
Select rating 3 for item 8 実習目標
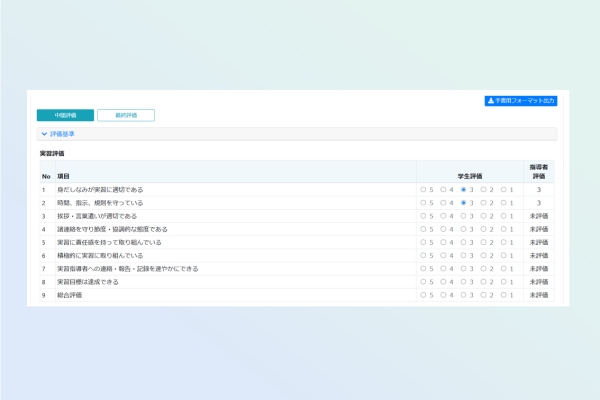[x=463, y=282]
